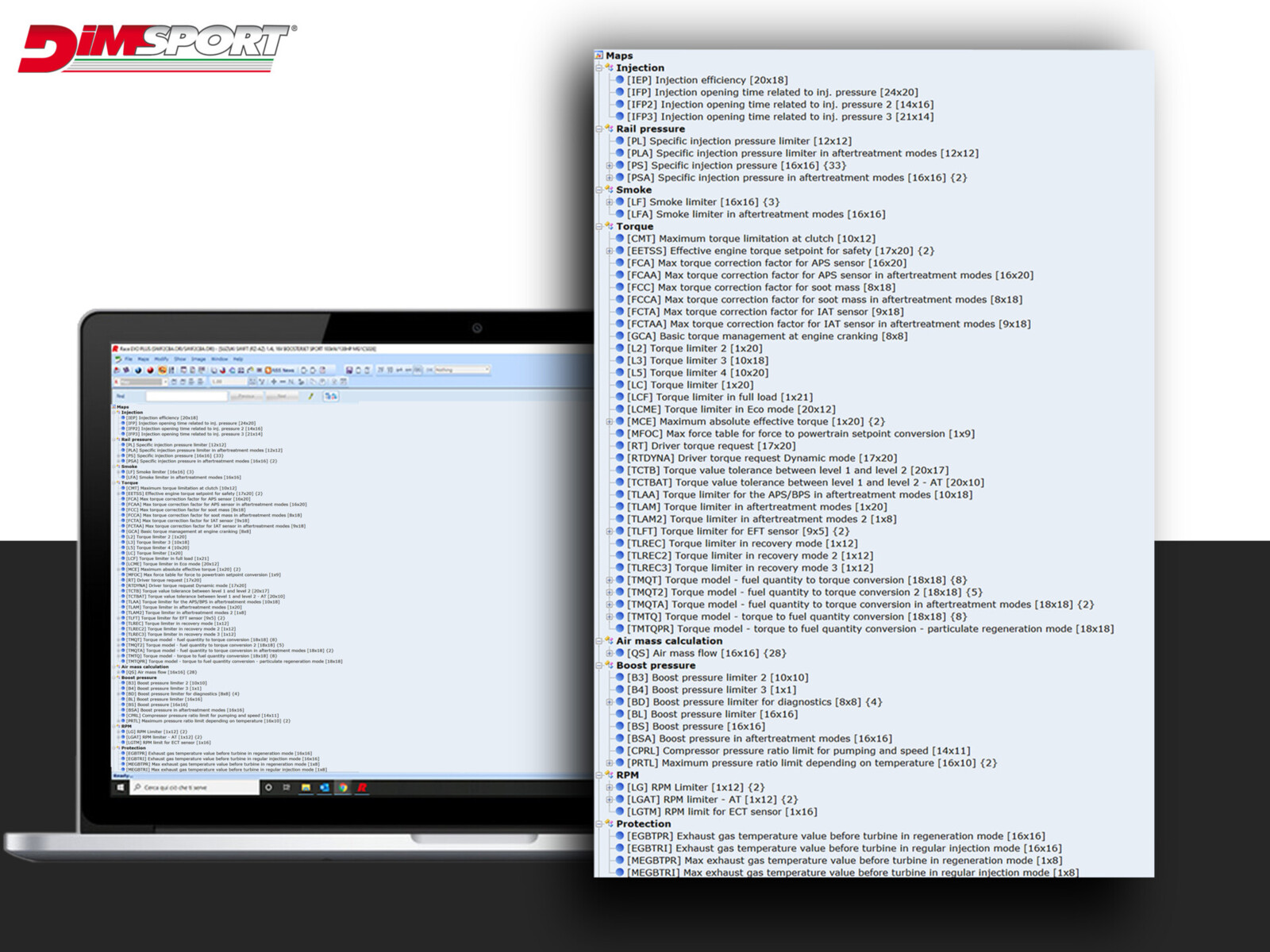
Task: Click the blue dot beside [IEP] Injection efficiency
Action: point(620,80)
